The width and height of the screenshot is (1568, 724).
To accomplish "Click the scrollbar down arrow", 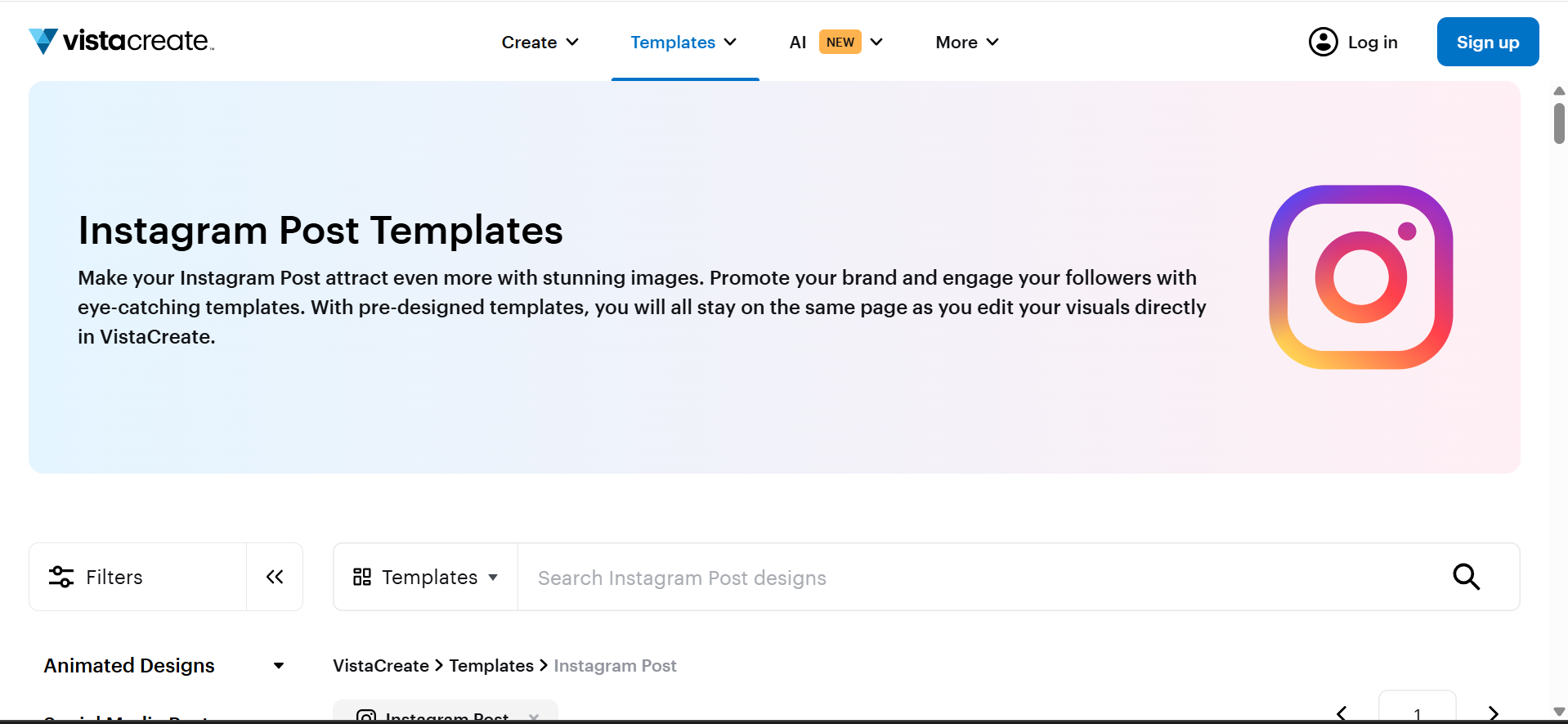I will [x=1559, y=712].
